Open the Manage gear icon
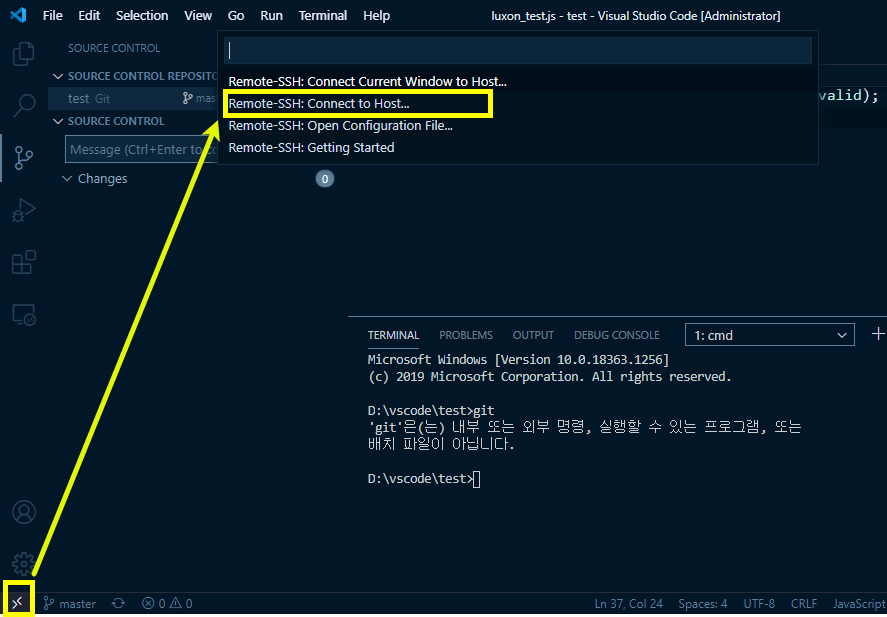The width and height of the screenshot is (887, 617). point(24,564)
